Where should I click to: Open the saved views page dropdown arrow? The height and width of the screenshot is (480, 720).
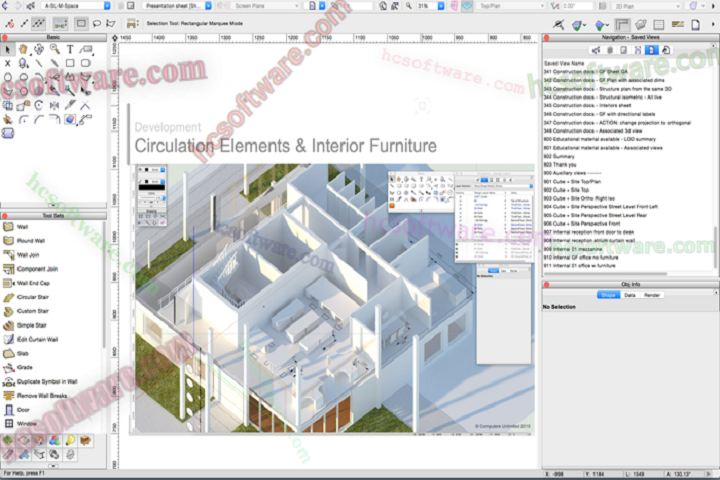tap(322, 6)
